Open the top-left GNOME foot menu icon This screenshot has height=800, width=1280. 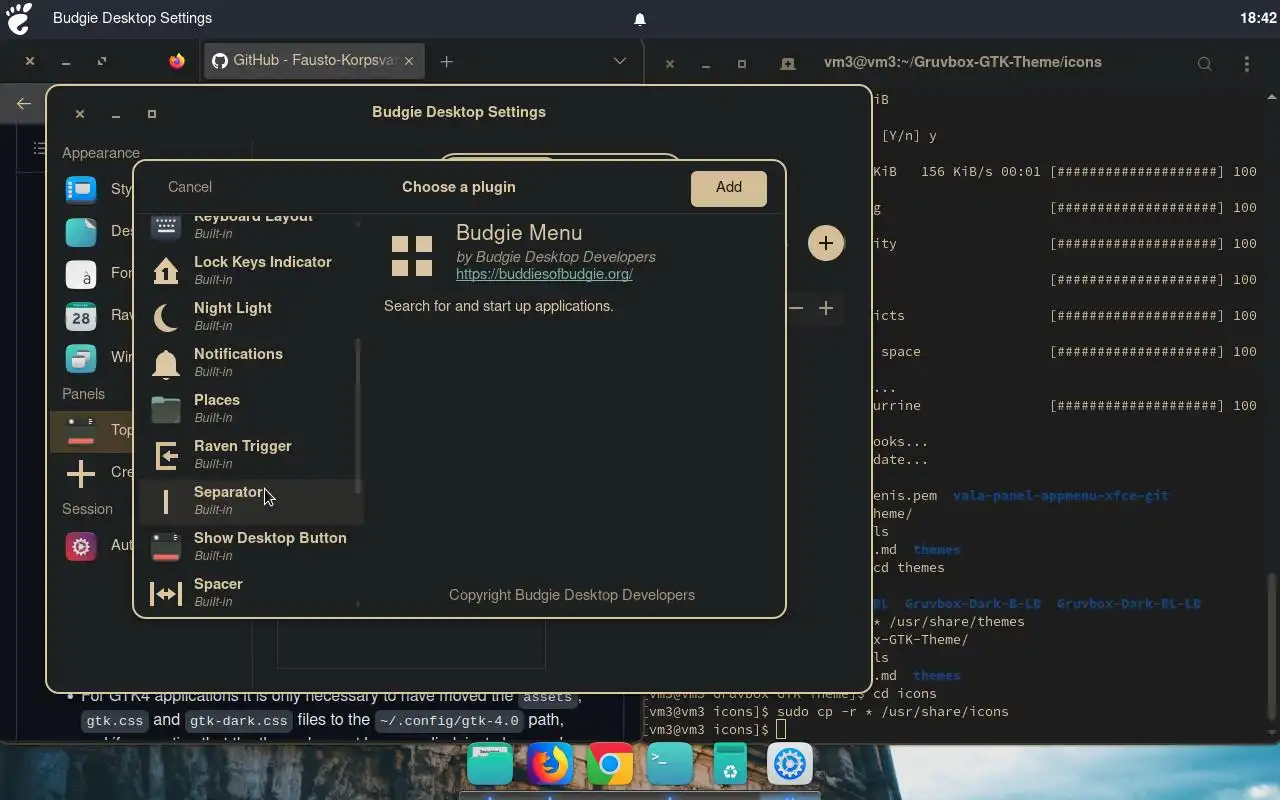[x=19, y=18]
